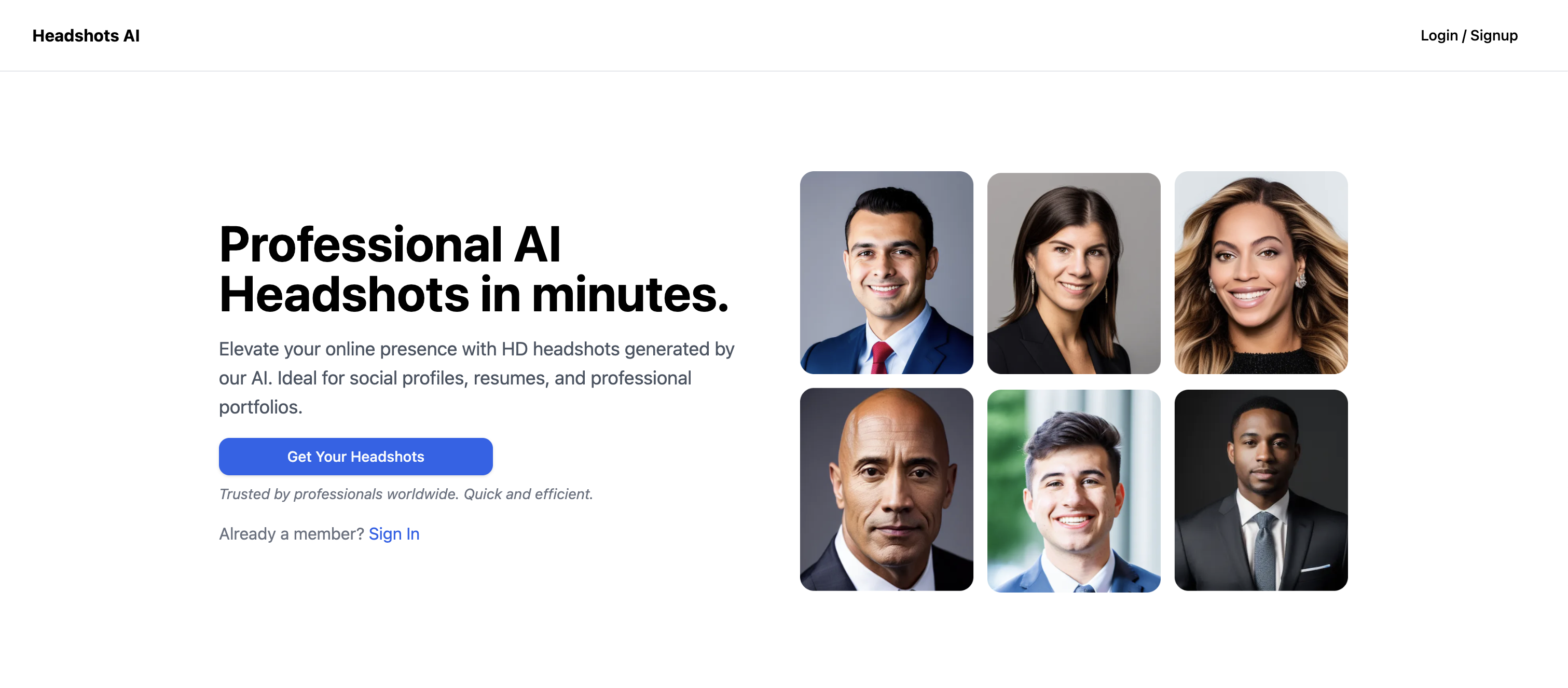Image resolution: width=1568 pixels, height=688 pixels.
Task: Click the Headshots AI logo top-left
Action: tap(86, 35)
